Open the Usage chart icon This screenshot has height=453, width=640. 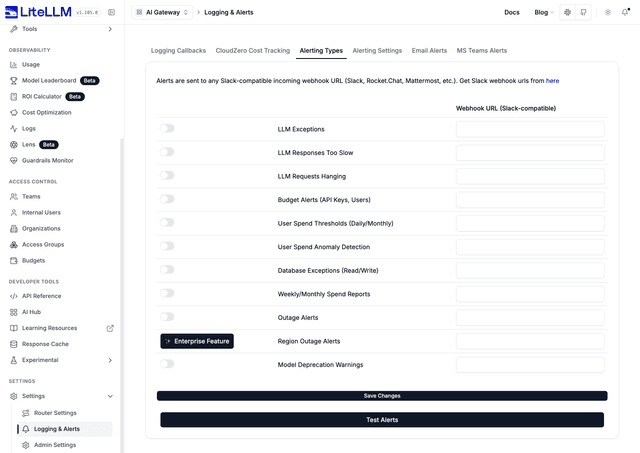pos(13,64)
